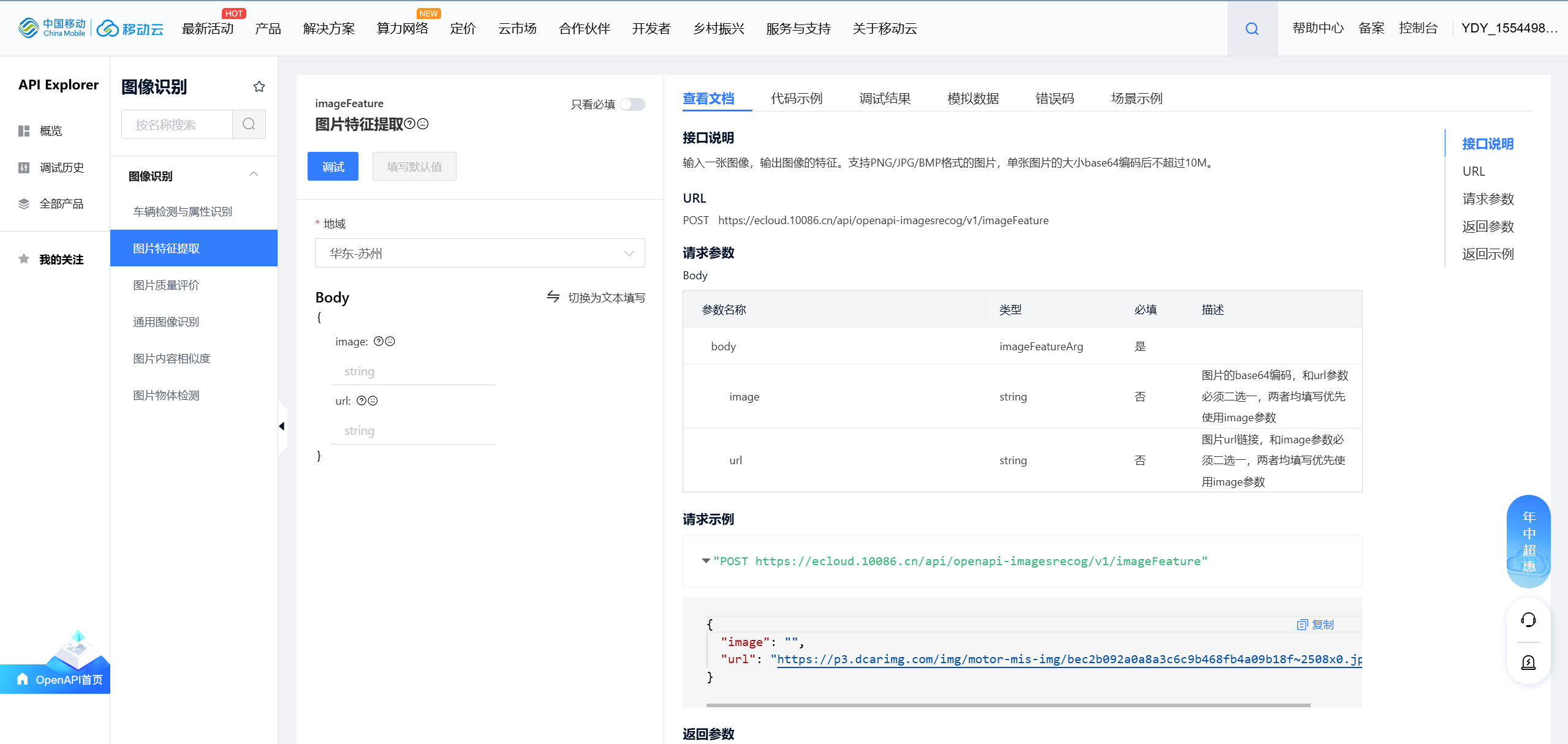Screen dimensions: 1568x744
Task: Click the help icon beside image parameter
Action: (x=379, y=341)
